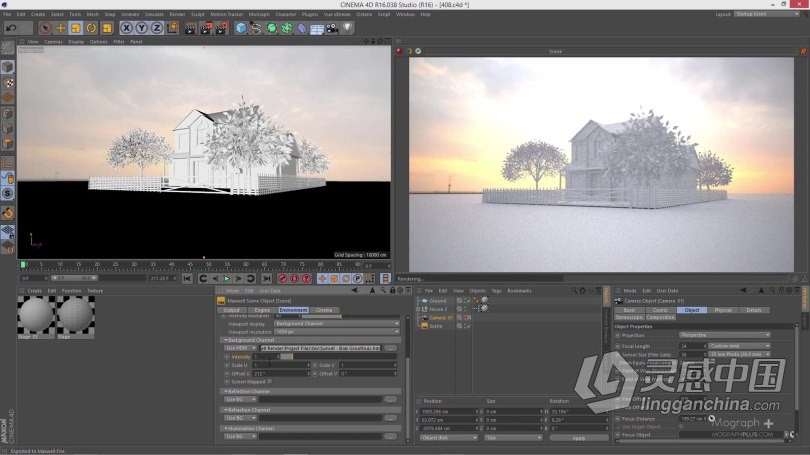Click Render to Picture Viewer icon
This screenshot has width=810, height=455.
pos(206,28)
